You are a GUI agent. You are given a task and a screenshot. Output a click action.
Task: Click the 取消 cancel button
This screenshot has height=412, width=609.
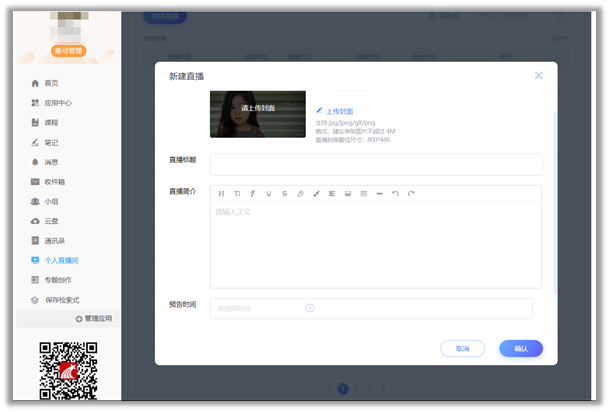click(462, 349)
